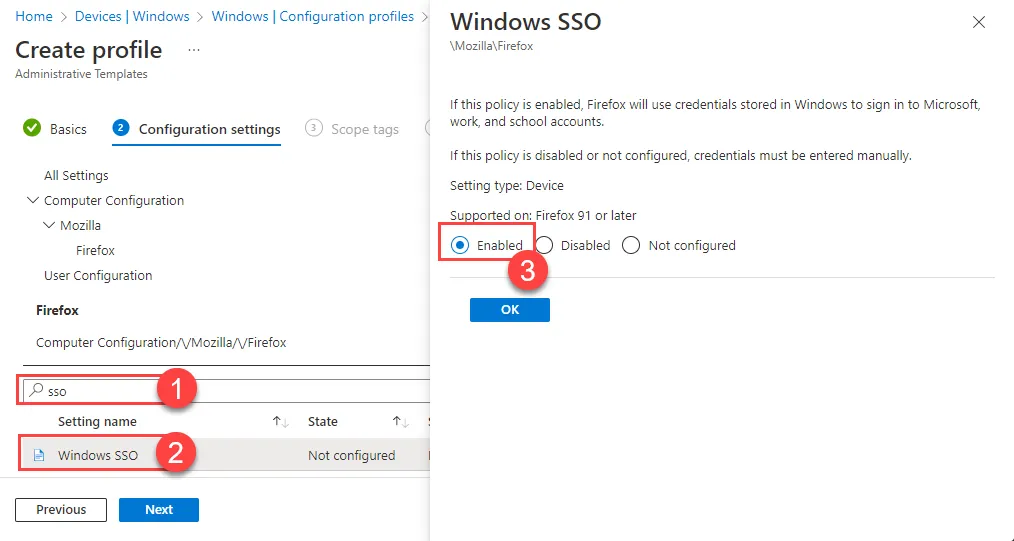Sort by Setting name column arrows
Viewport: 1014px width, 541px height.
coord(280,421)
